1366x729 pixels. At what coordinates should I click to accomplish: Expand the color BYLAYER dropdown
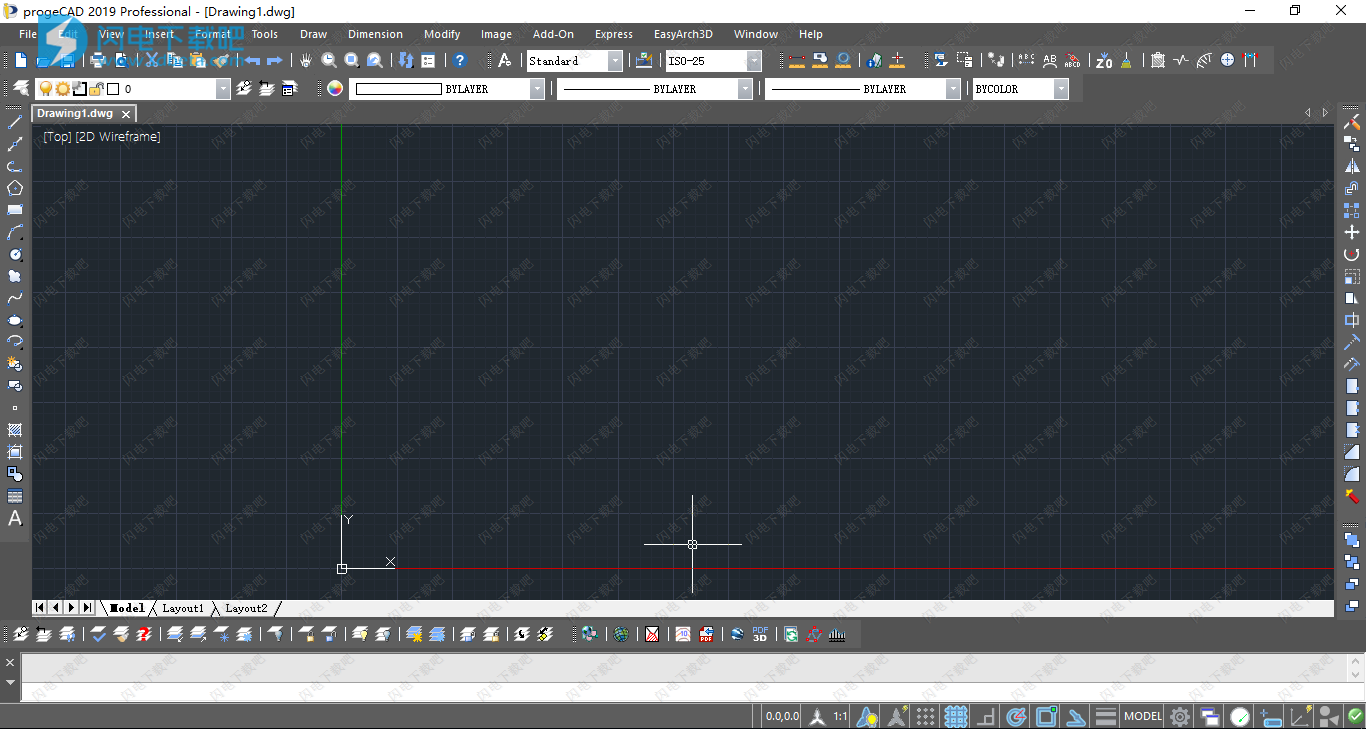coord(537,89)
